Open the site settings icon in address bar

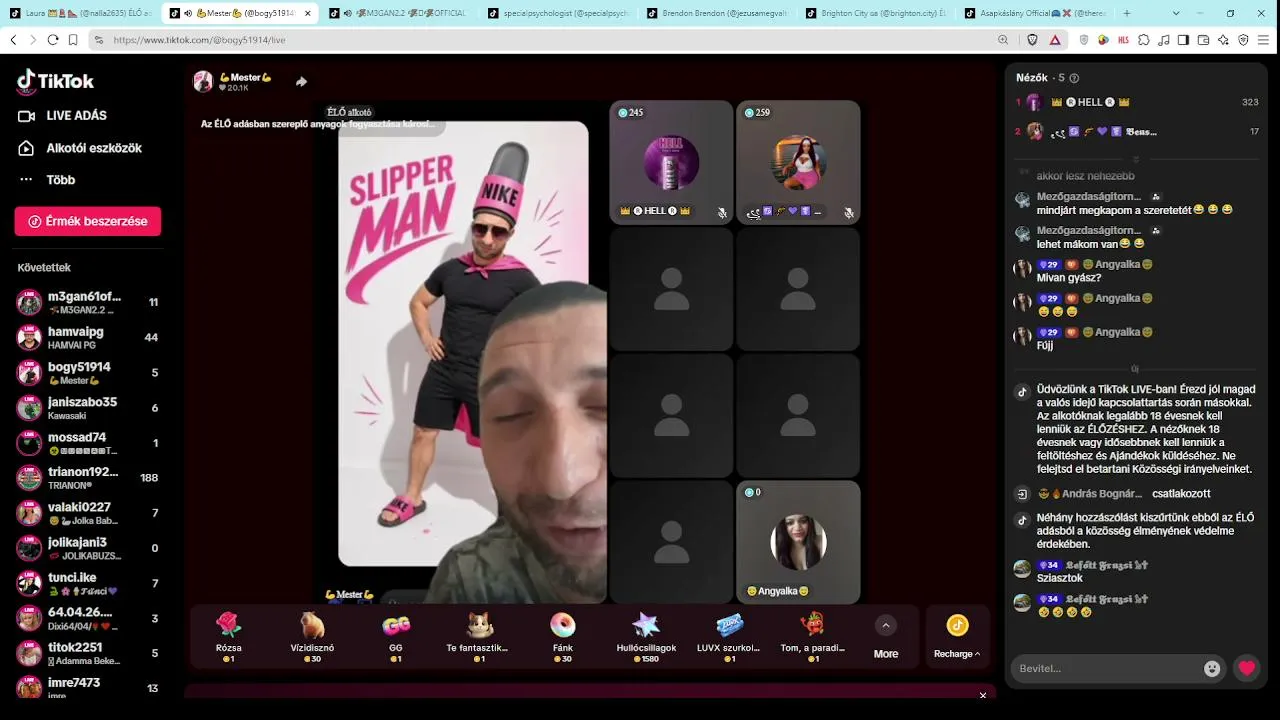coord(98,40)
